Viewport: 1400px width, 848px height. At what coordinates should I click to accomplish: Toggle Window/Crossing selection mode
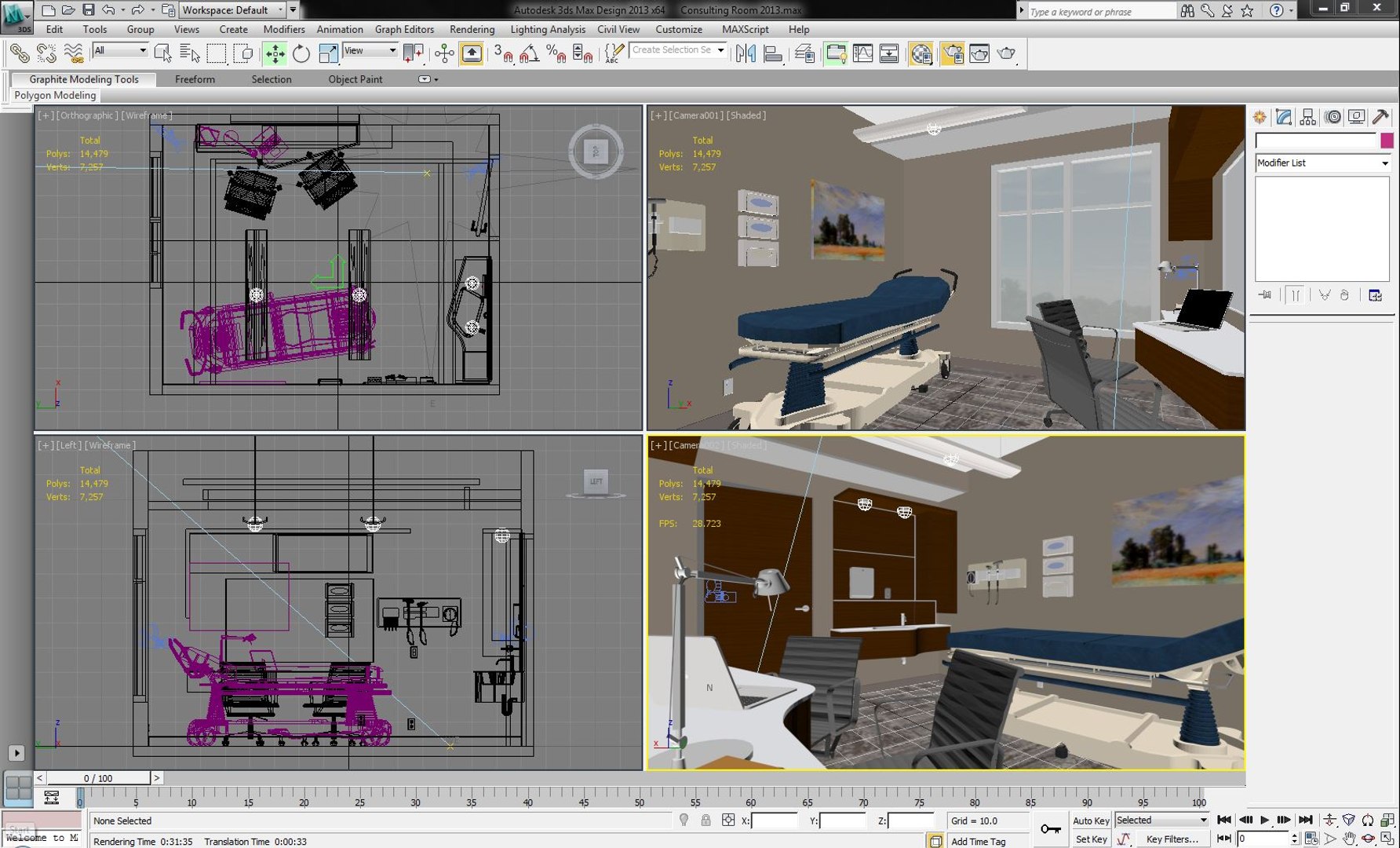point(243,53)
